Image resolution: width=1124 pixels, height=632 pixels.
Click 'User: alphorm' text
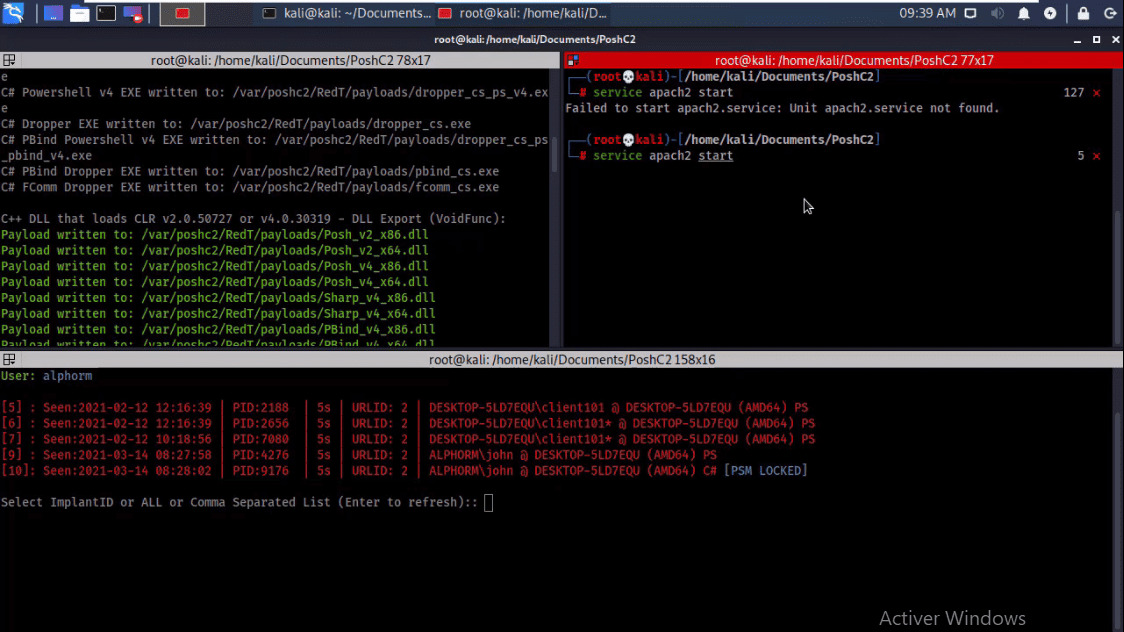coord(47,376)
